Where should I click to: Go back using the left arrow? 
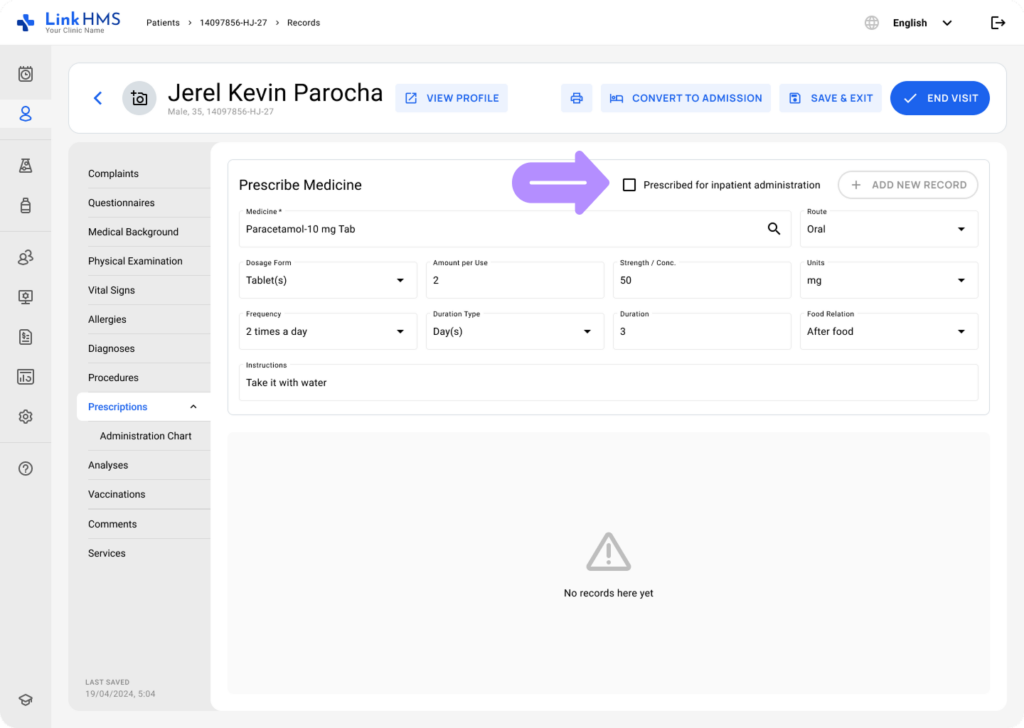coord(98,98)
